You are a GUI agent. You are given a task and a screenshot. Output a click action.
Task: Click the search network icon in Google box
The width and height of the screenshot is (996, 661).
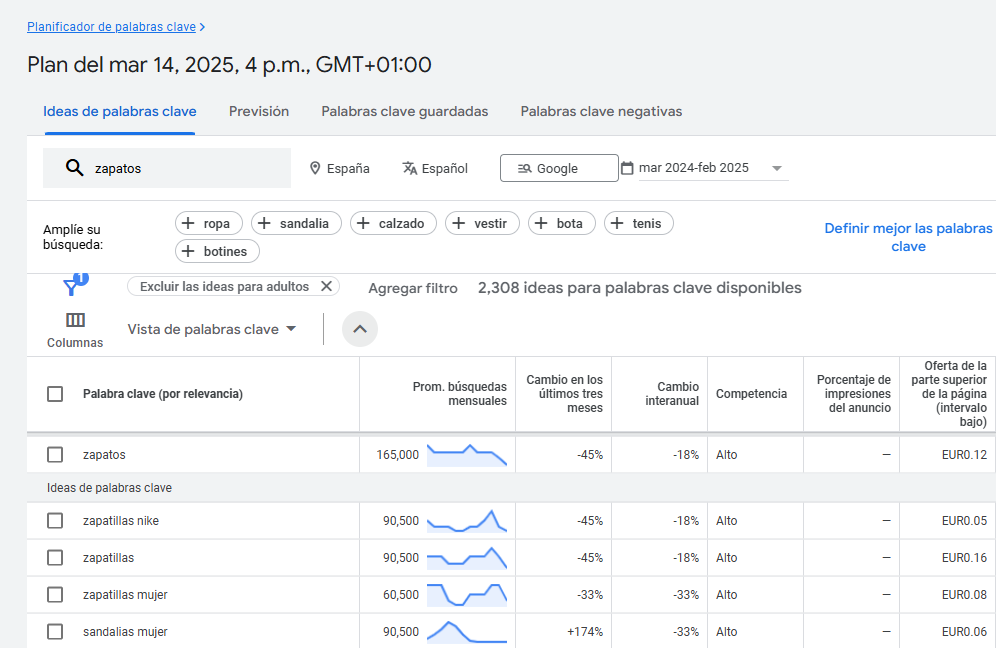(x=524, y=168)
